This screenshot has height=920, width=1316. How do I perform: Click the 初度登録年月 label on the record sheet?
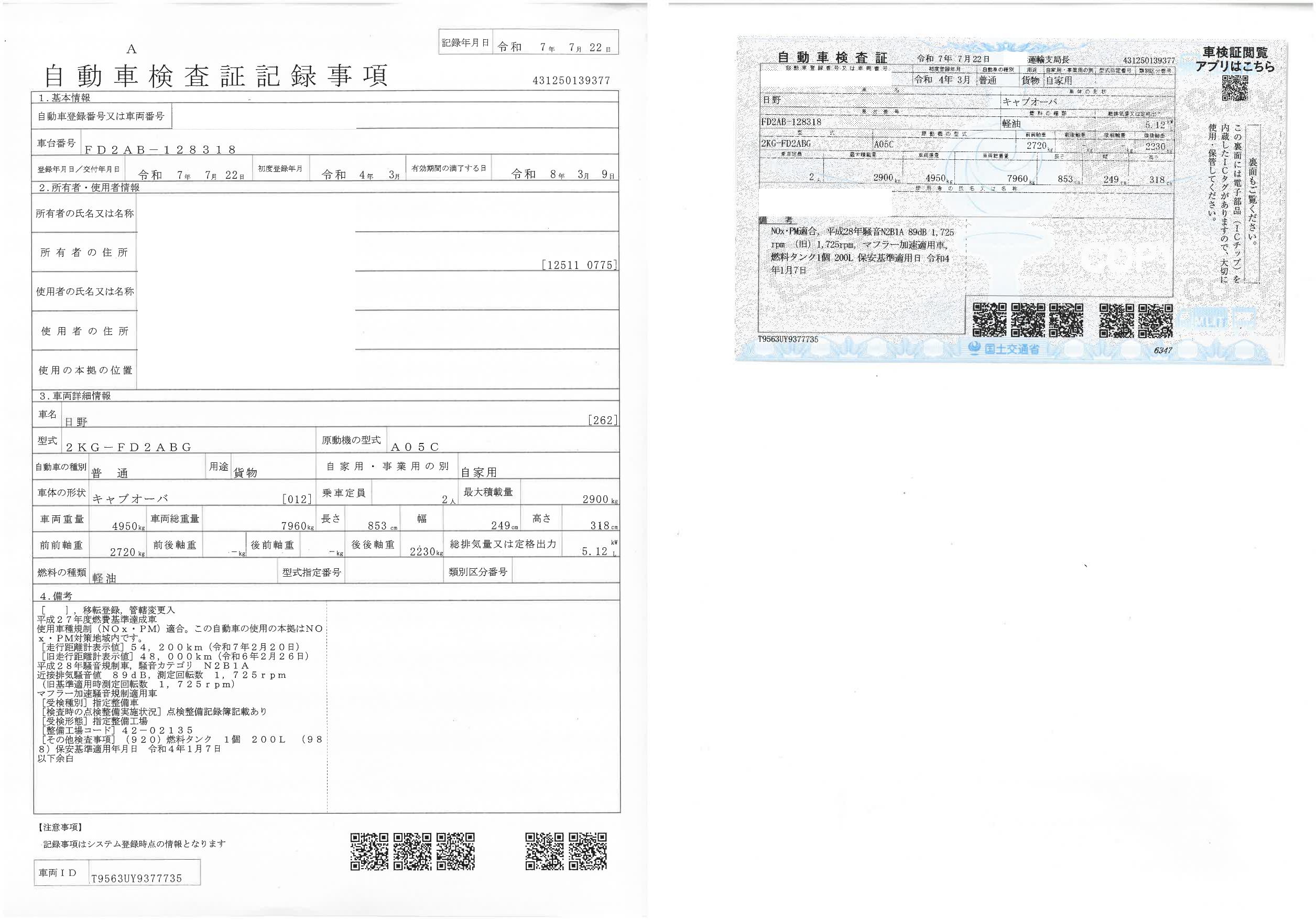(x=280, y=169)
